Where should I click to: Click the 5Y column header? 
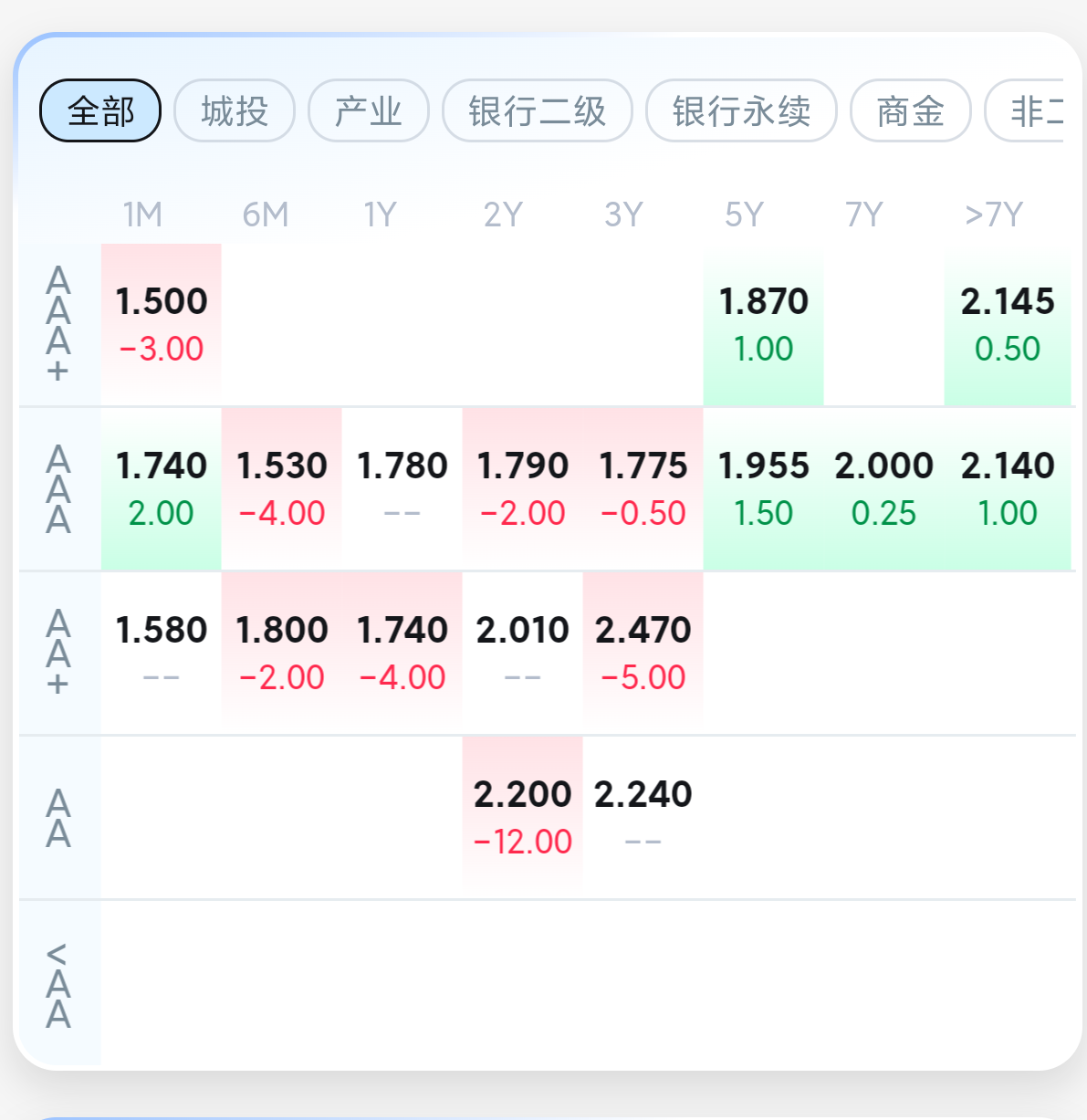click(x=744, y=215)
